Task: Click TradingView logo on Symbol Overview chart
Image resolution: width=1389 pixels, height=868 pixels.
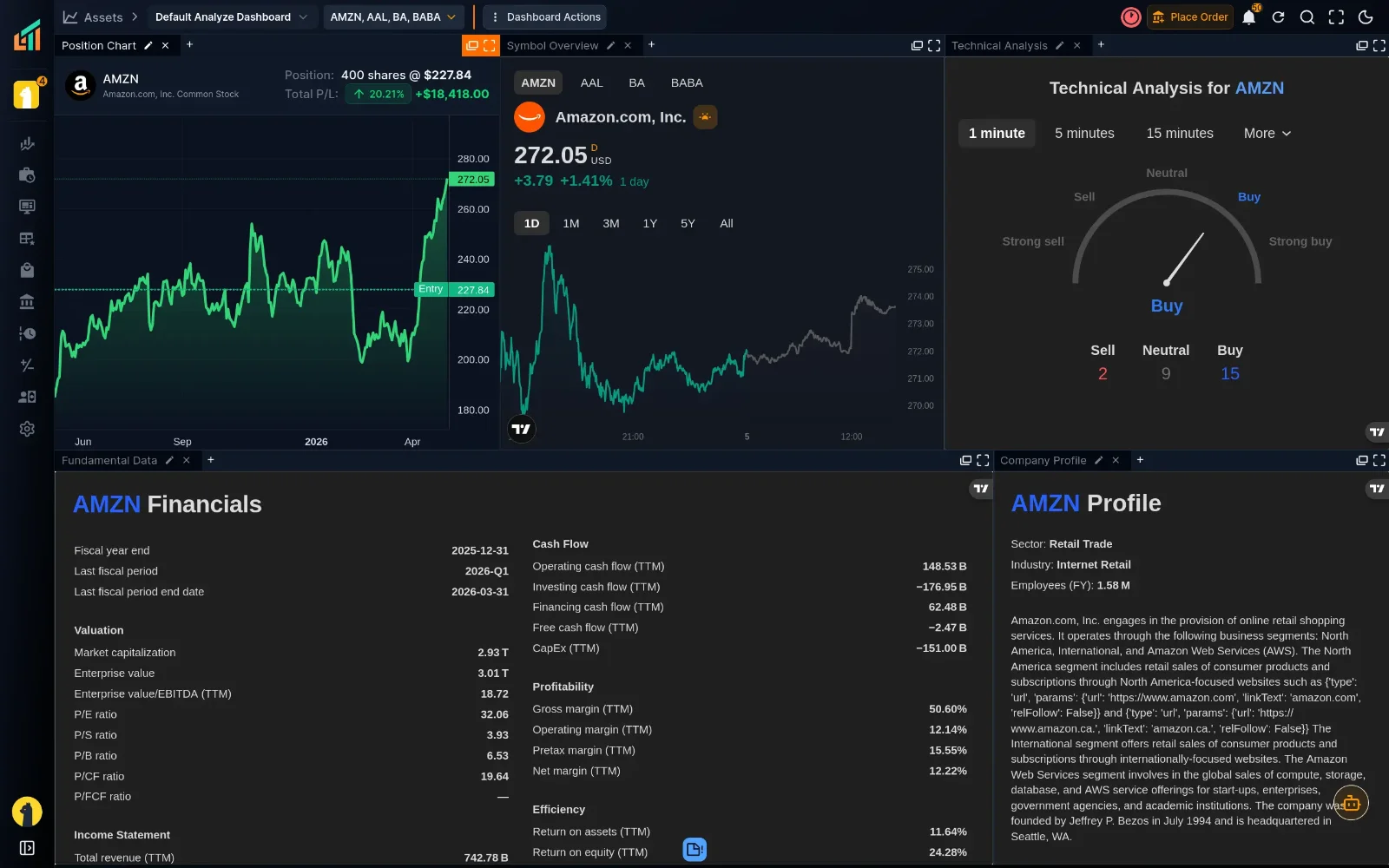Action: (521, 429)
